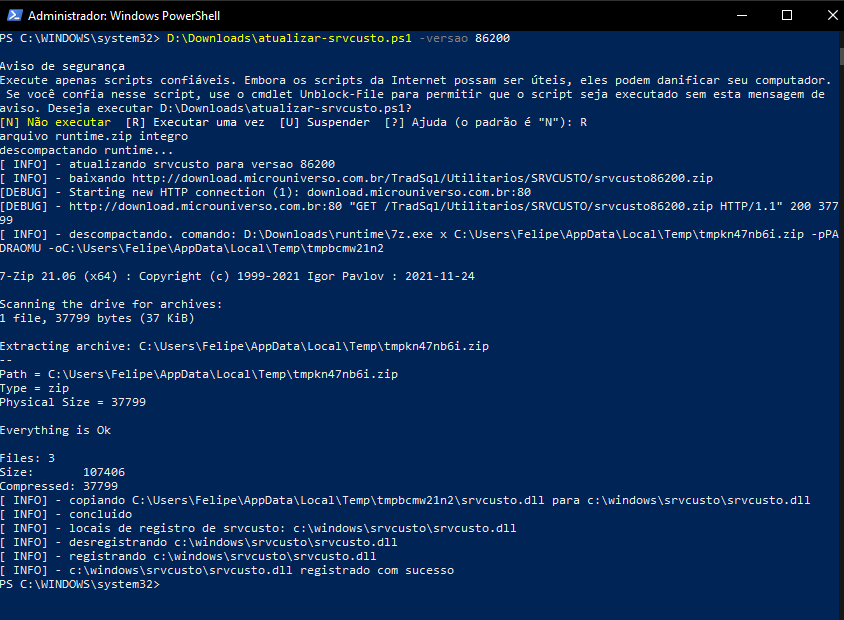Click the 'Aviso de segurança' heading line

62,66
